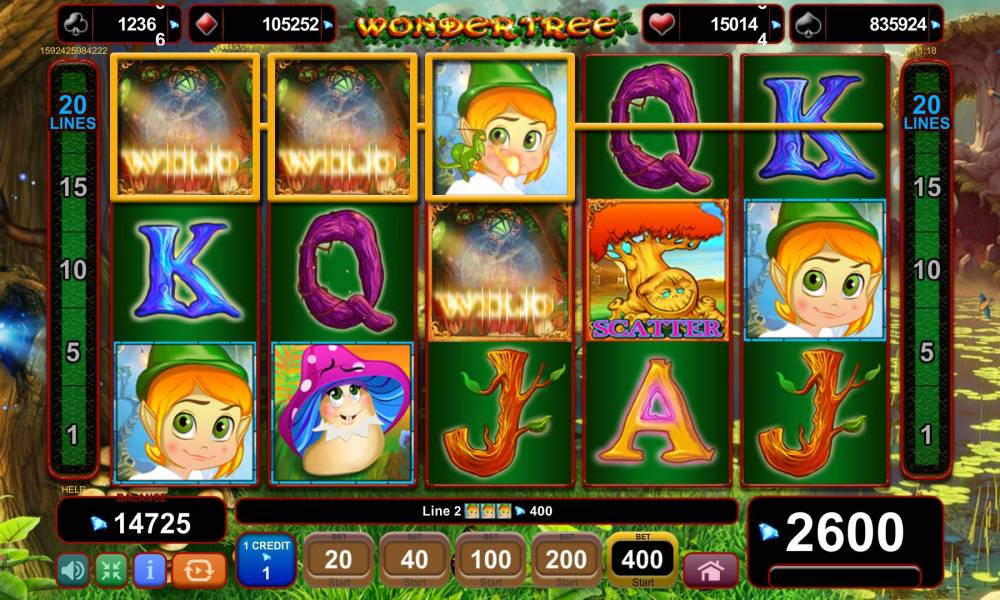The image size is (1000, 600).
Task: Click the Scatter tree symbol
Action: pyautogui.click(x=657, y=270)
